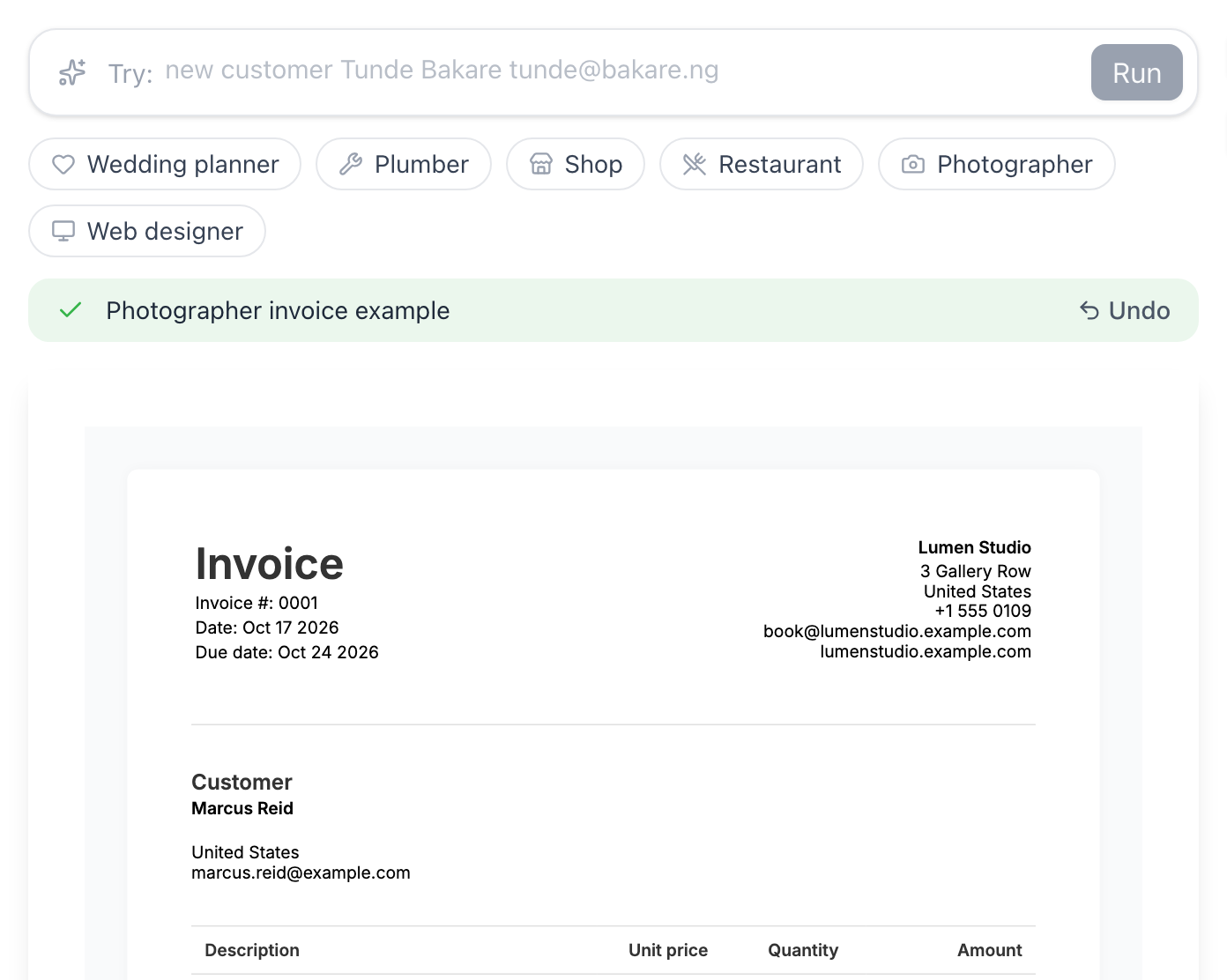Image resolution: width=1227 pixels, height=980 pixels.
Task: Click the "Try:" label in prompt bar
Action: pos(130,74)
